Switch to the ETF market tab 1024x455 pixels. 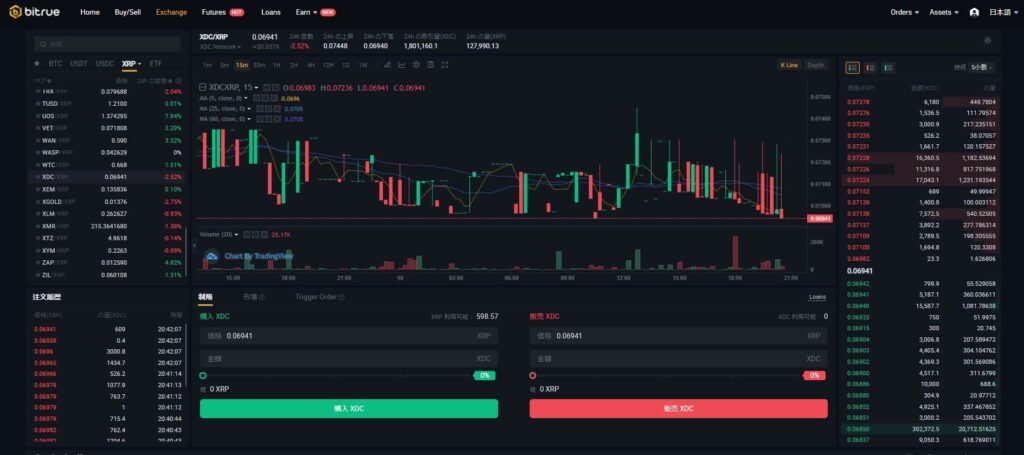(x=155, y=64)
